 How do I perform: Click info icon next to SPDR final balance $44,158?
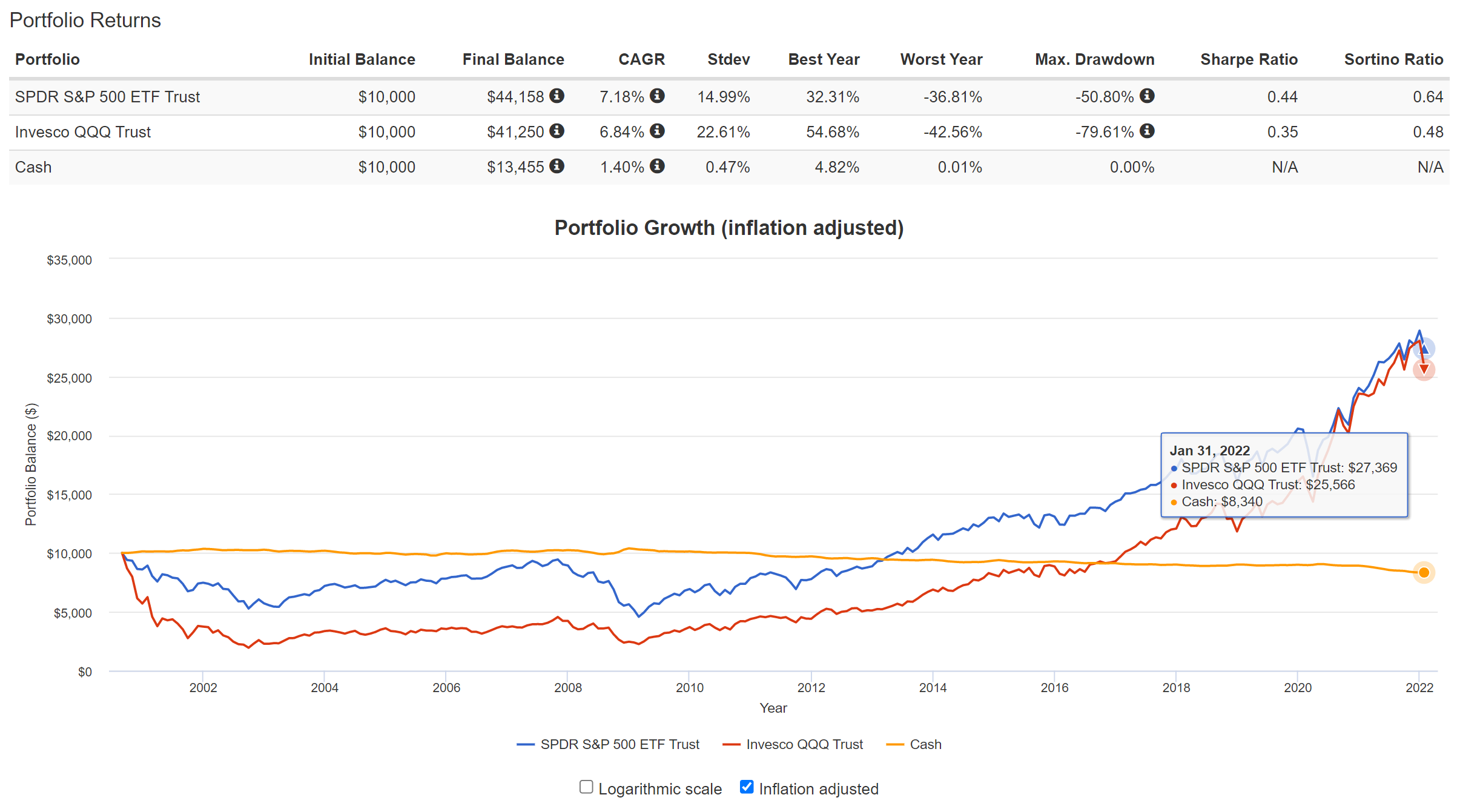tap(557, 96)
